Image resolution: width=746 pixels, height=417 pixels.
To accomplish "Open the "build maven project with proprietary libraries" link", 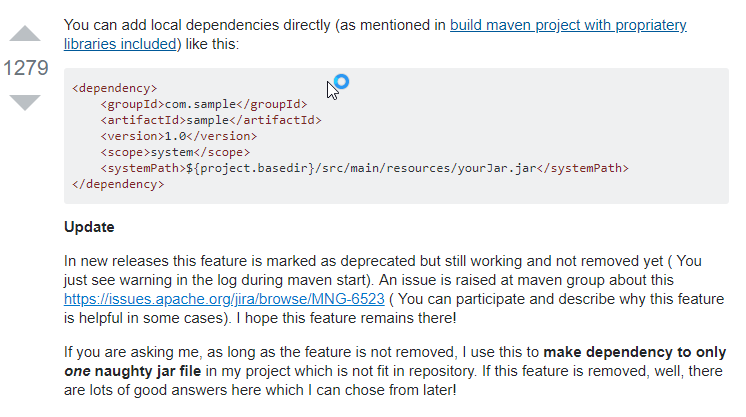I will tap(568, 25).
